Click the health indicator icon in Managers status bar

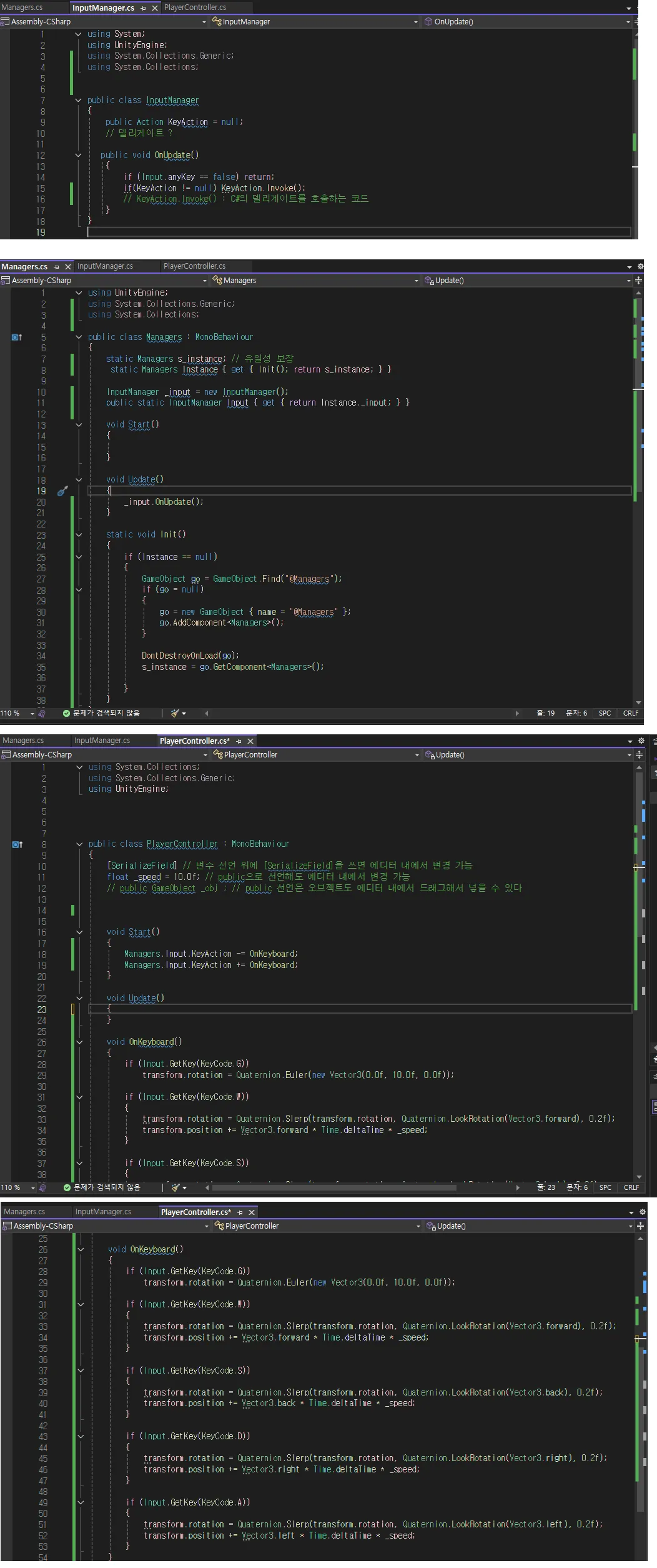42,713
